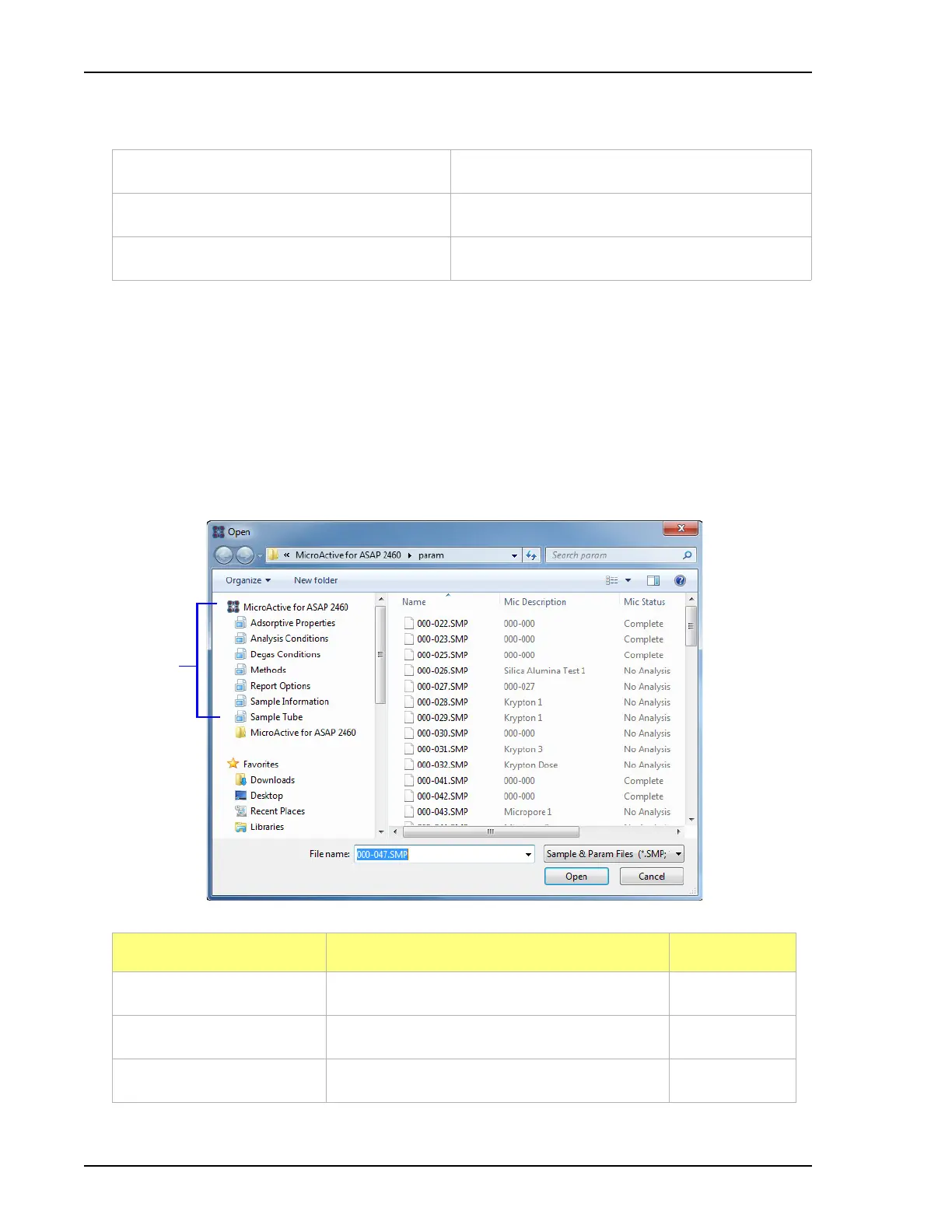Select the Sample Tube library icon
This screenshot has height=1232, width=952.
coord(241,717)
